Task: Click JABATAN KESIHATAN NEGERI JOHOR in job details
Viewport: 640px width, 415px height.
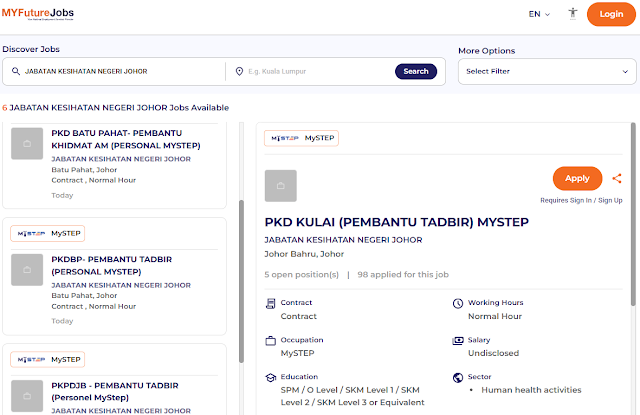Action: 343,240
